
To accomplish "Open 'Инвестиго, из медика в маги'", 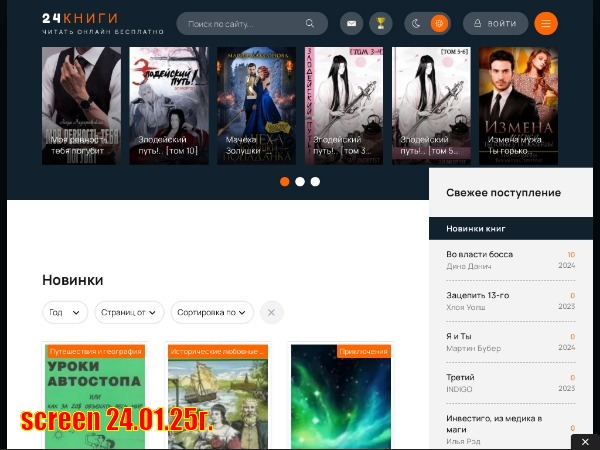I will (x=494, y=424).
